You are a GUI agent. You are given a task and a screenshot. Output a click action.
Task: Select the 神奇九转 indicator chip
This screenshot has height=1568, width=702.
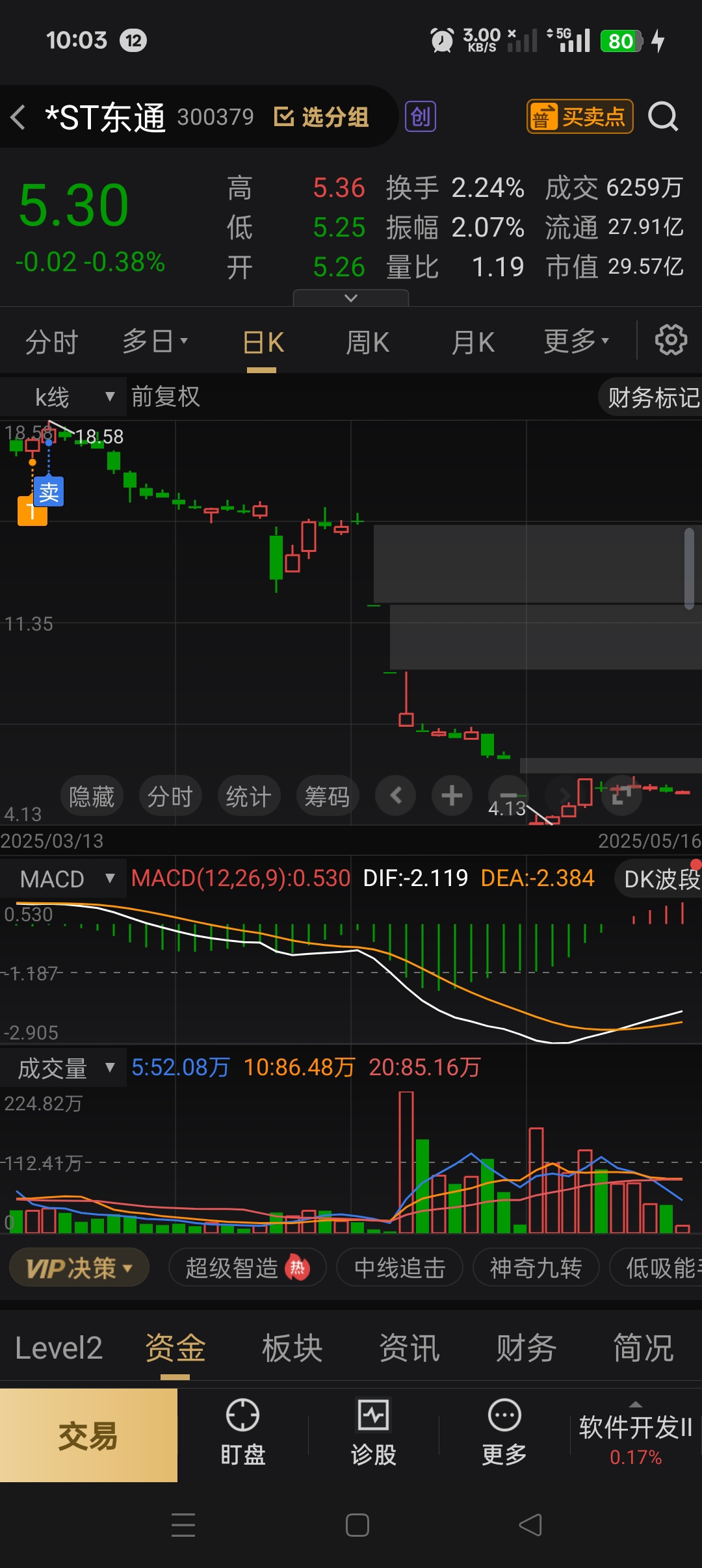click(536, 1267)
